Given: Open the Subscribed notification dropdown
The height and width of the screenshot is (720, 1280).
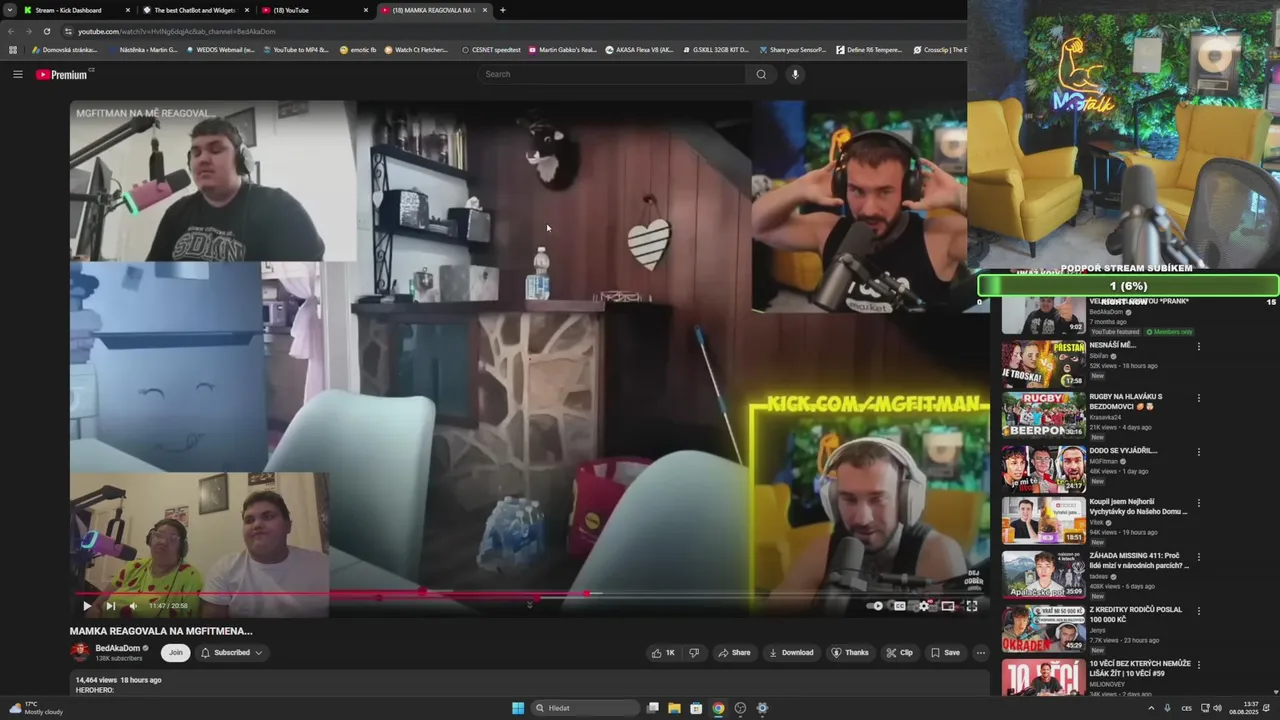Looking at the screenshot, I should 231,653.
